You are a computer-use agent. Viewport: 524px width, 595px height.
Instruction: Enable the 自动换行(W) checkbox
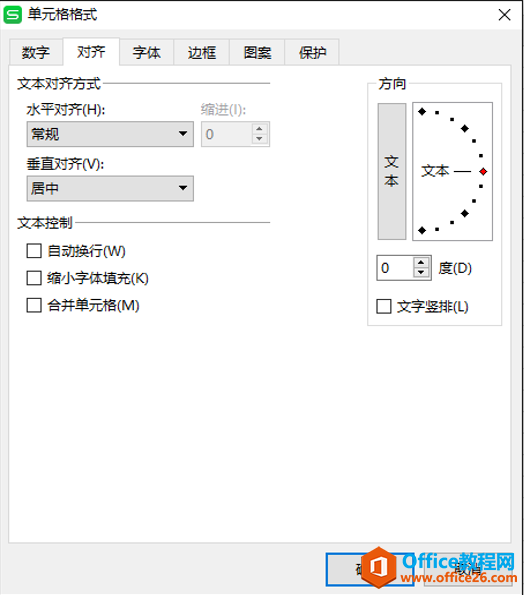click(x=34, y=251)
